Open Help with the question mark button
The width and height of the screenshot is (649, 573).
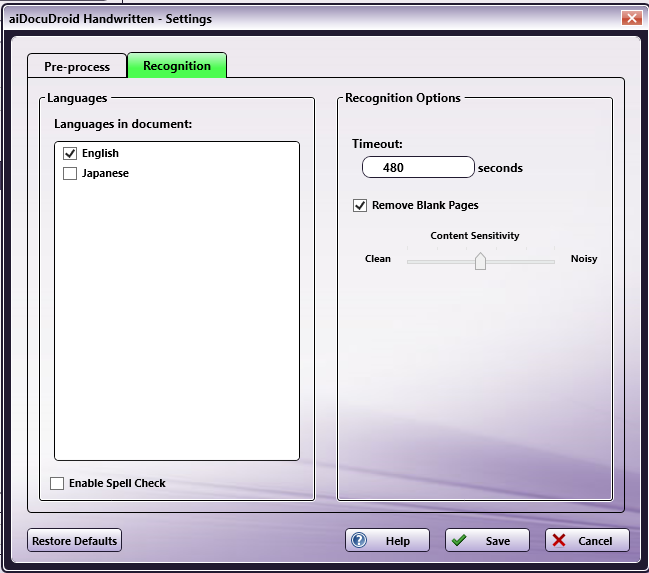[387, 540]
